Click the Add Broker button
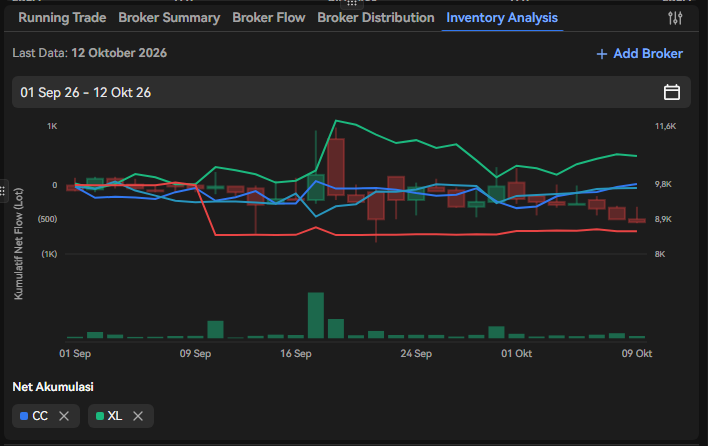 [x=639, y=54]
